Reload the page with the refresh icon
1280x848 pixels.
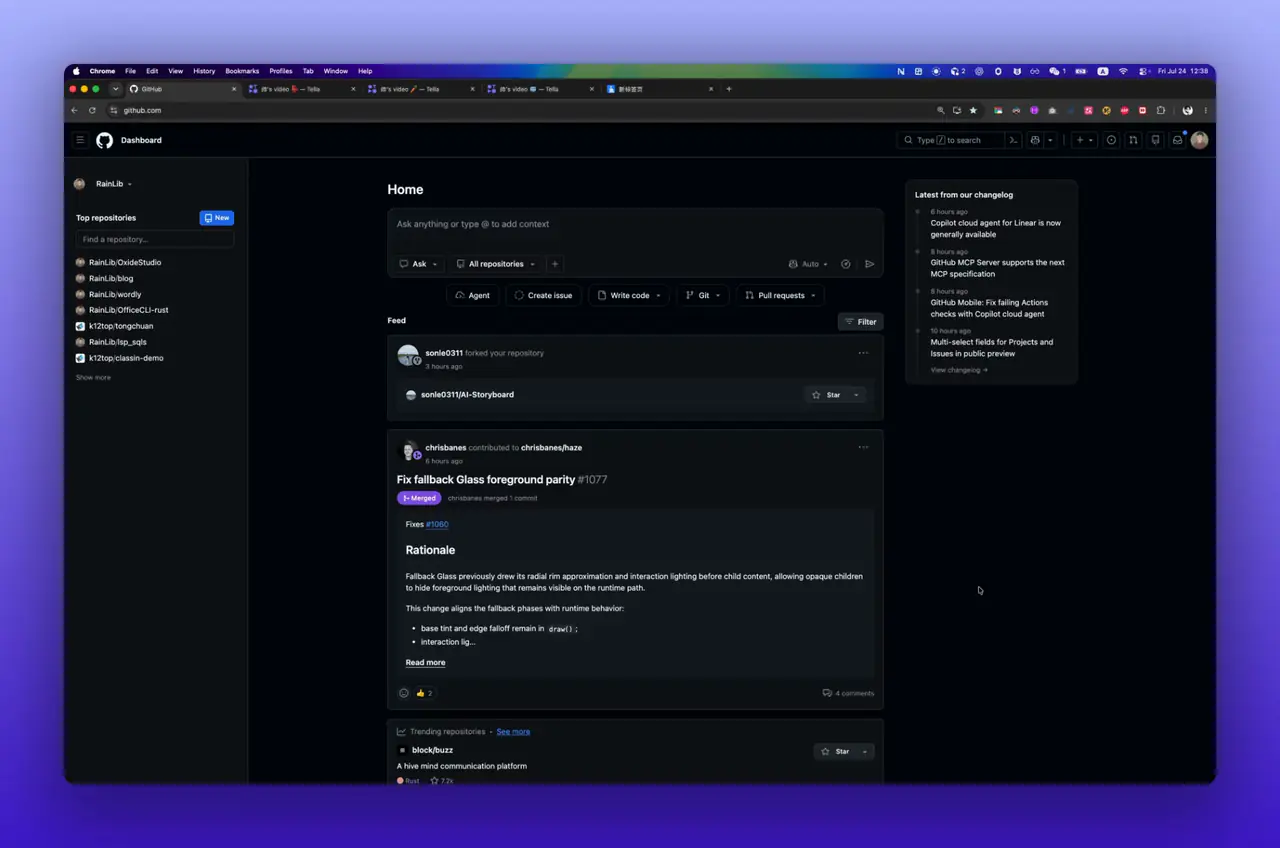point(92,111)
